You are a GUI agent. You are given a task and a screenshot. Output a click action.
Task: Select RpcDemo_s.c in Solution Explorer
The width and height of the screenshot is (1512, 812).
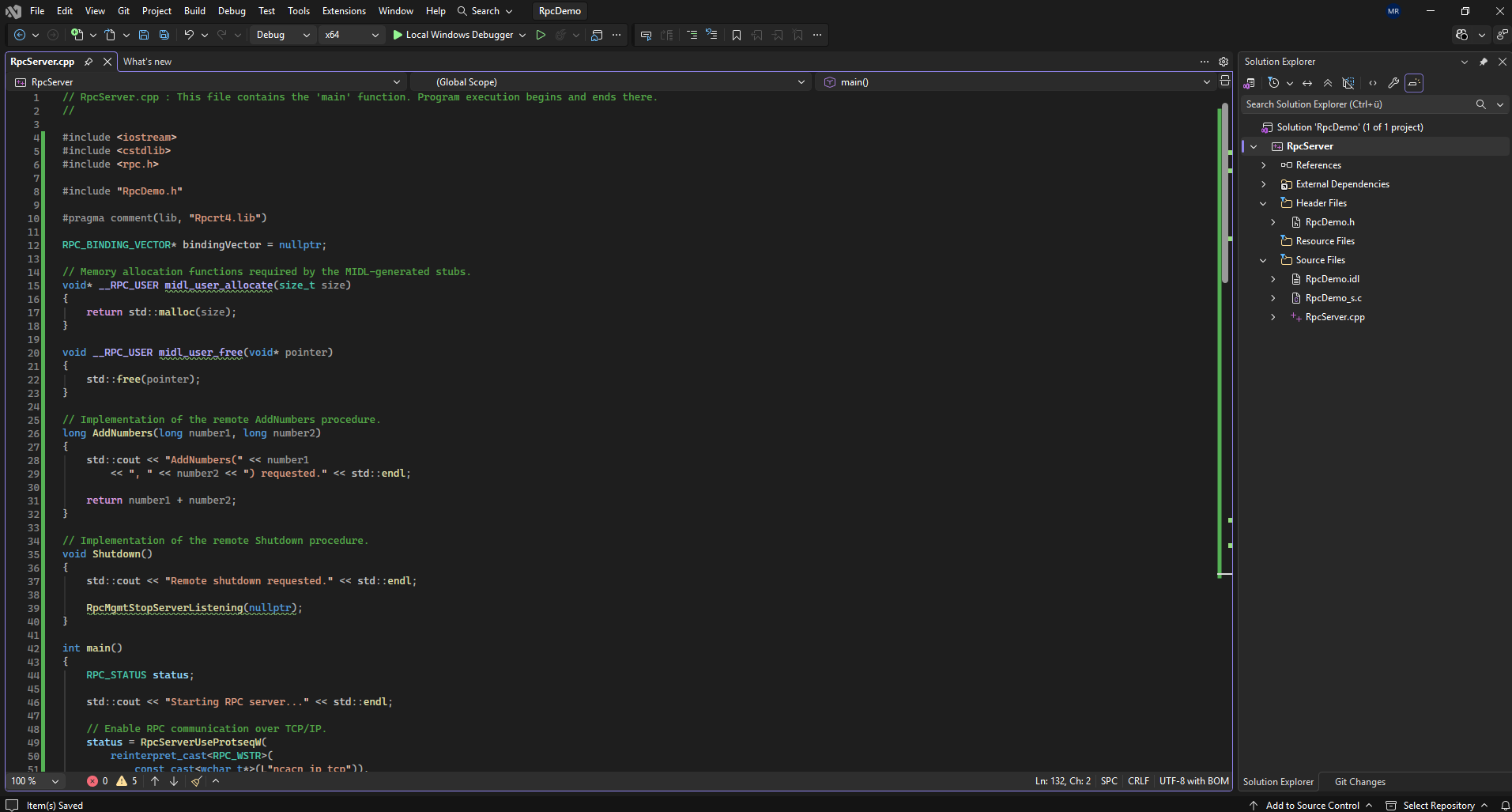(1333, 298)
